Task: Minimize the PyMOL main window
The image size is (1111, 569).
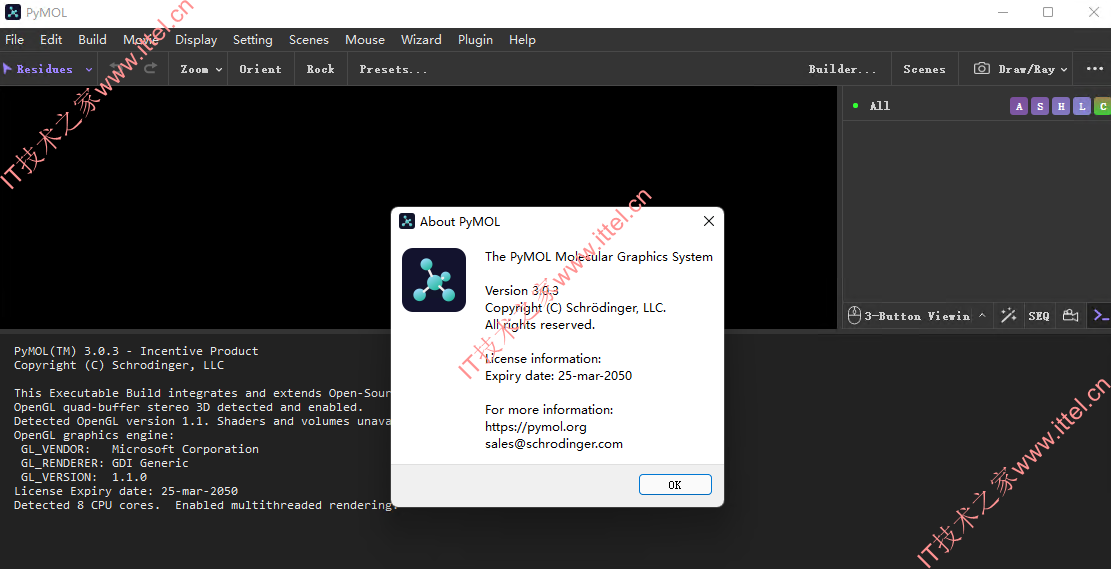Action: tap(1002, 12)
